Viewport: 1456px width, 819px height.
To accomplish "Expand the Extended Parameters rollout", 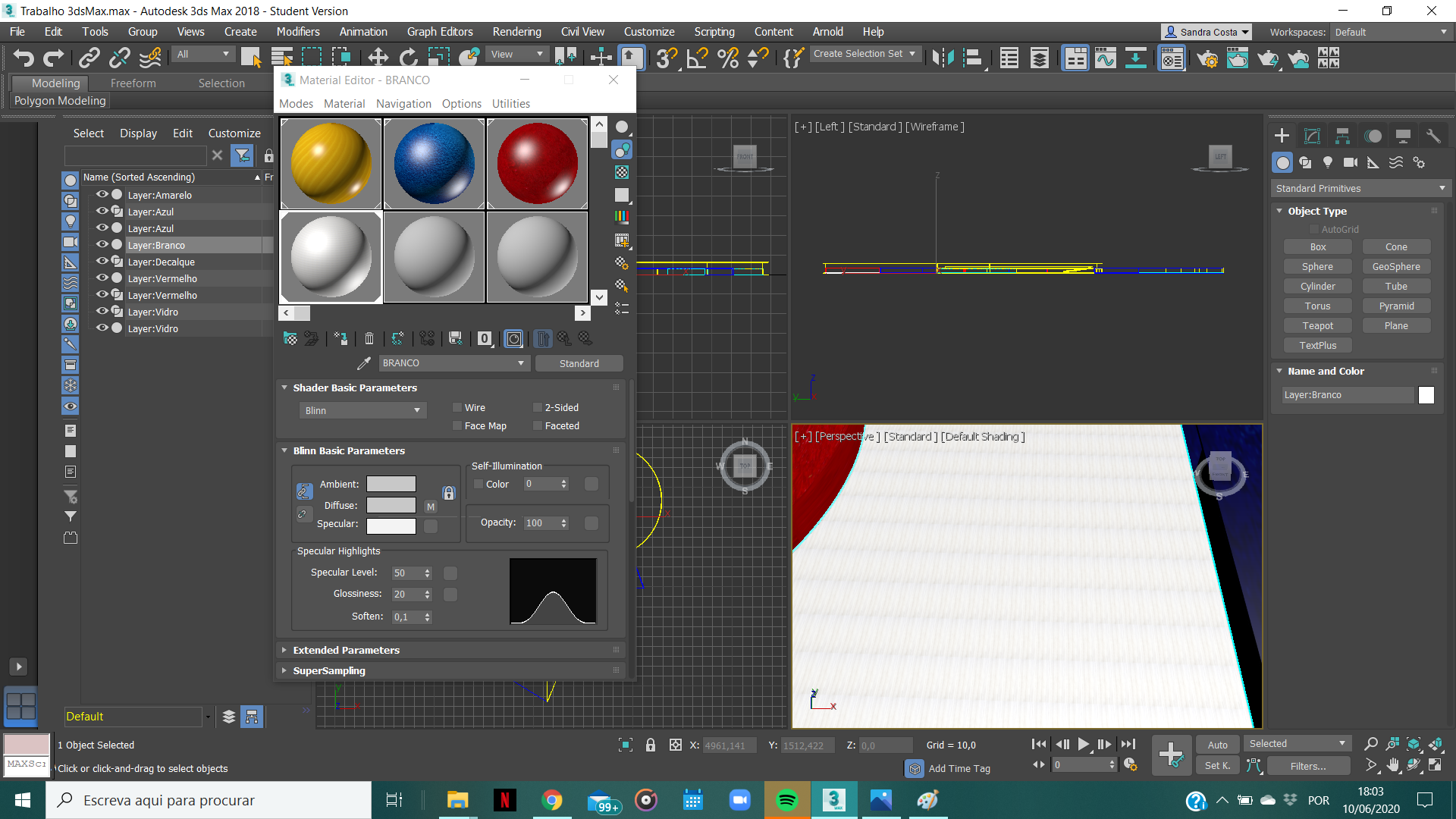I will (346, 650).
